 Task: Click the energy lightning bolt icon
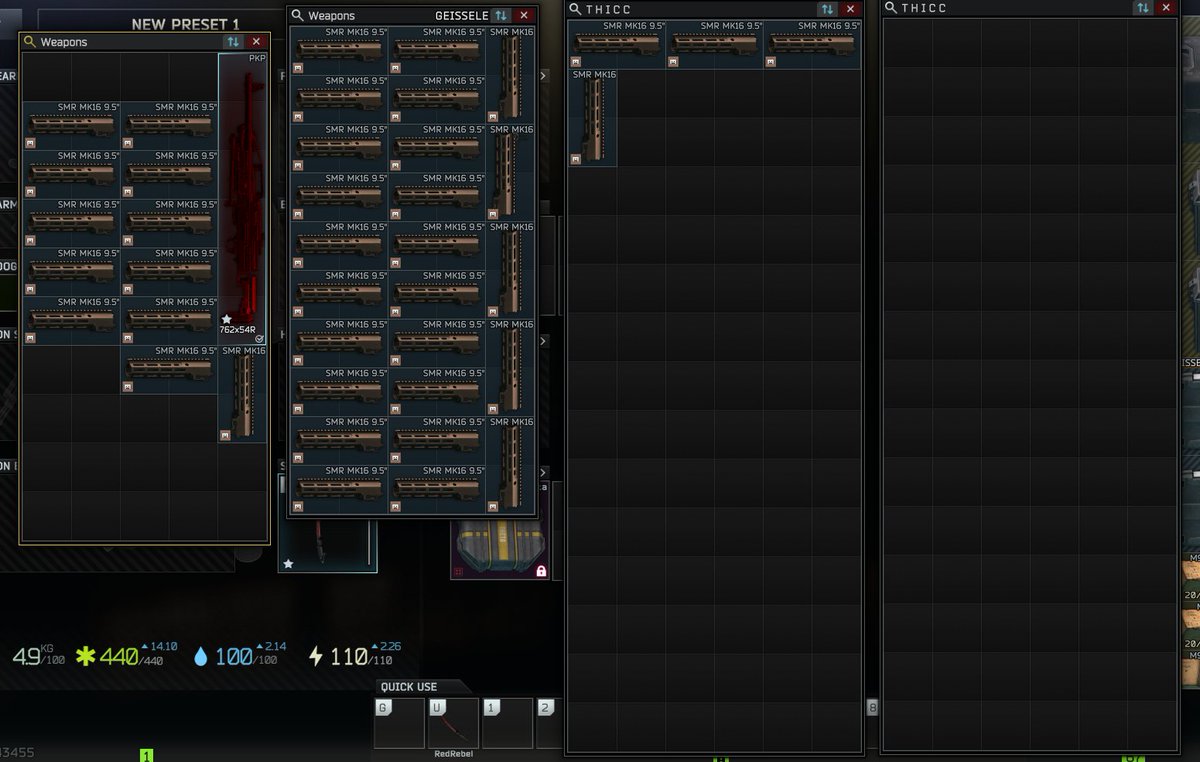[x=316, y=657]
